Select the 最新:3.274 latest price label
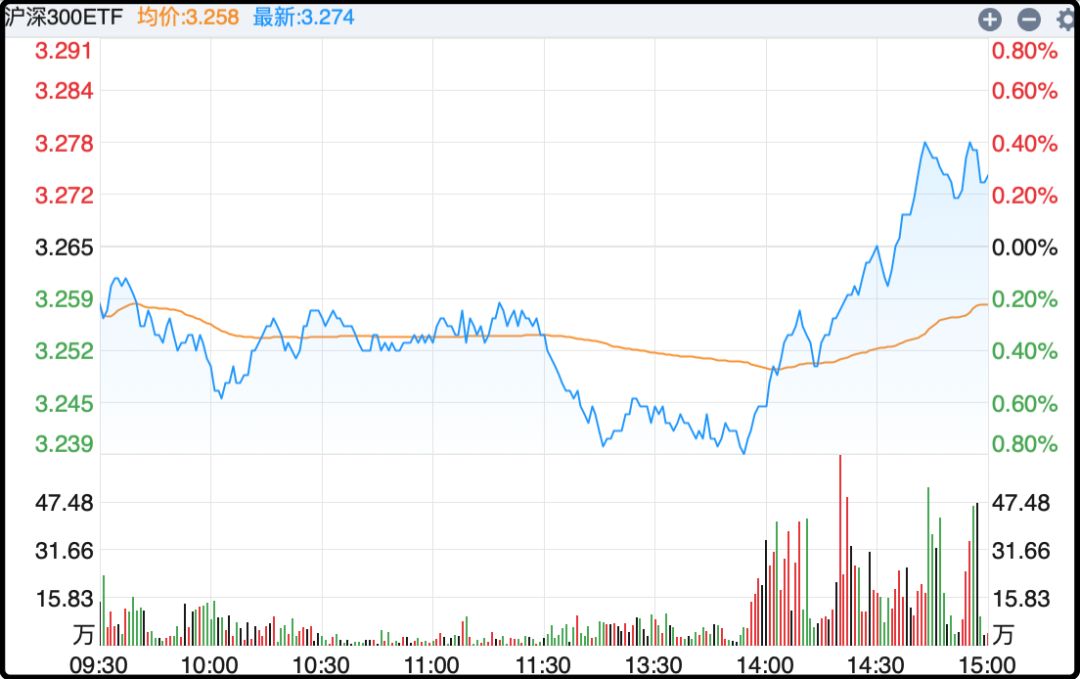This screenshot has width=1080, height=679. [x=303, y=17]
